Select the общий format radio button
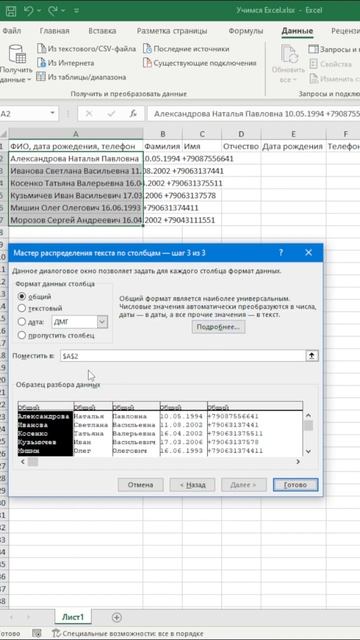360x640 pixels. point(22,296)
